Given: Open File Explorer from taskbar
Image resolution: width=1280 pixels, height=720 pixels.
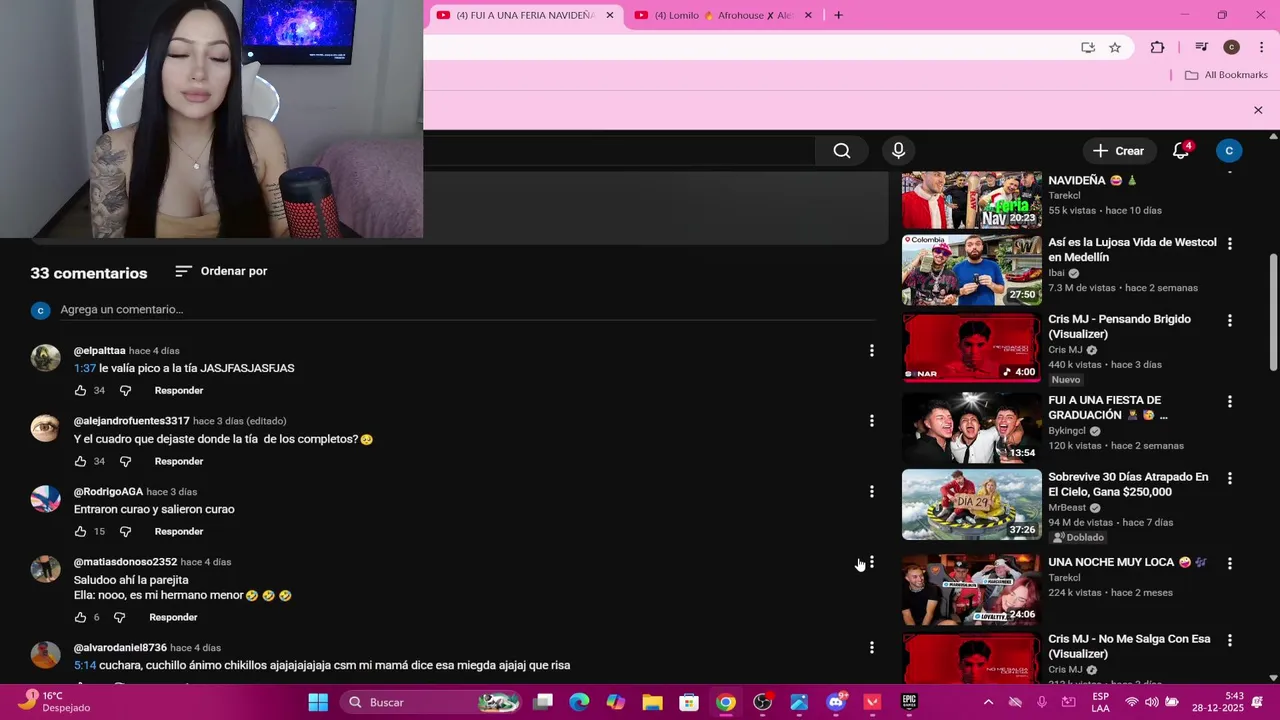Looking at the screenshot, I should (x=652, y=702).
